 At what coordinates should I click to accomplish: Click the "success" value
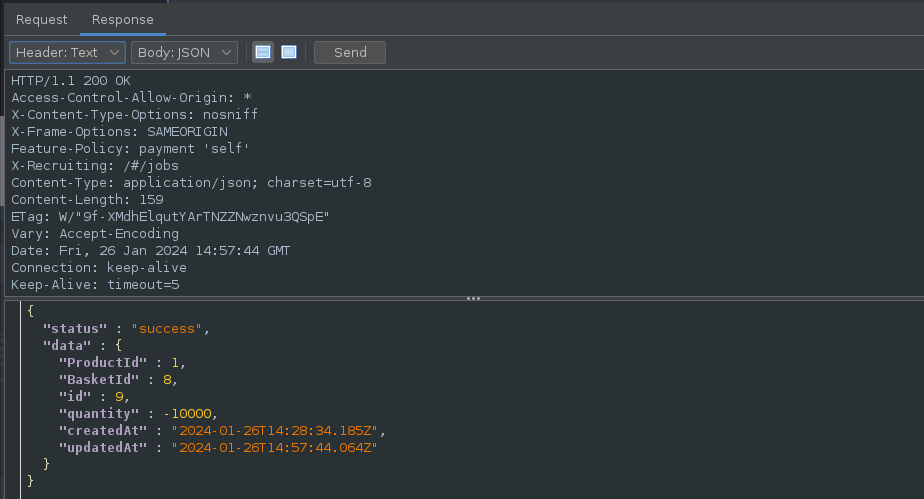166,329
